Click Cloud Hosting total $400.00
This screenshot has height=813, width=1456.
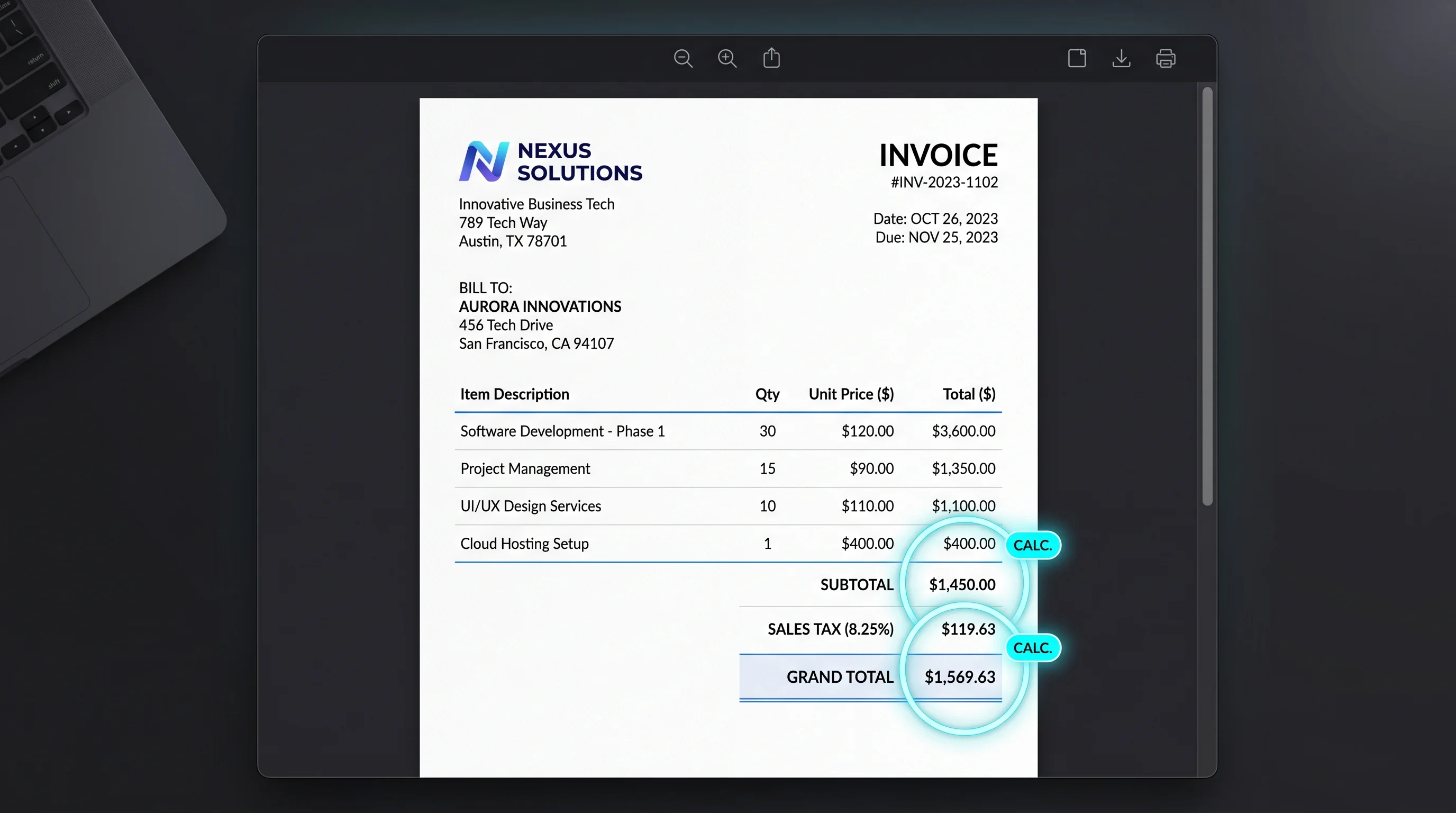(x=969, y=544)
